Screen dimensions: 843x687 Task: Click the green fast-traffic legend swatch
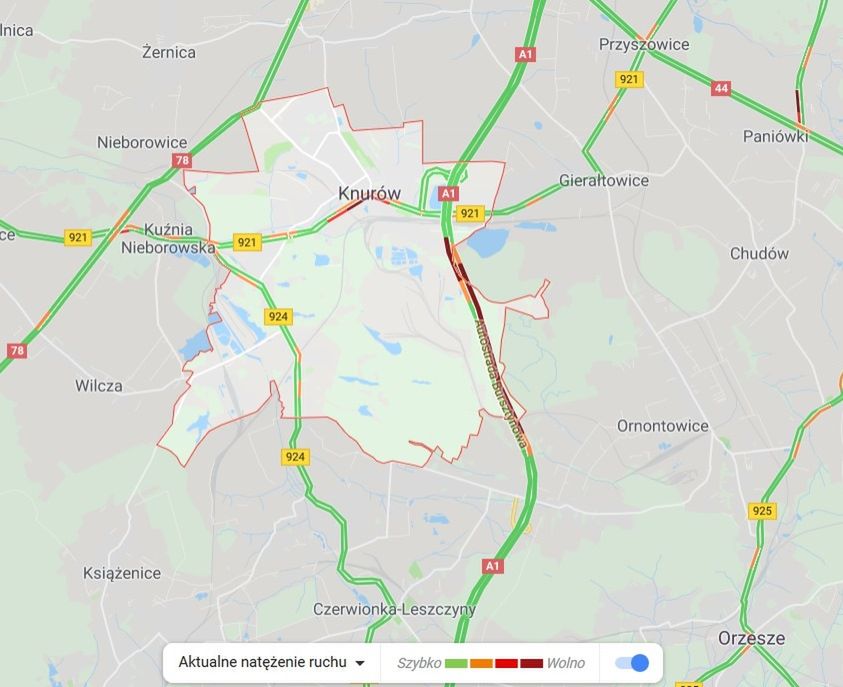456,663
